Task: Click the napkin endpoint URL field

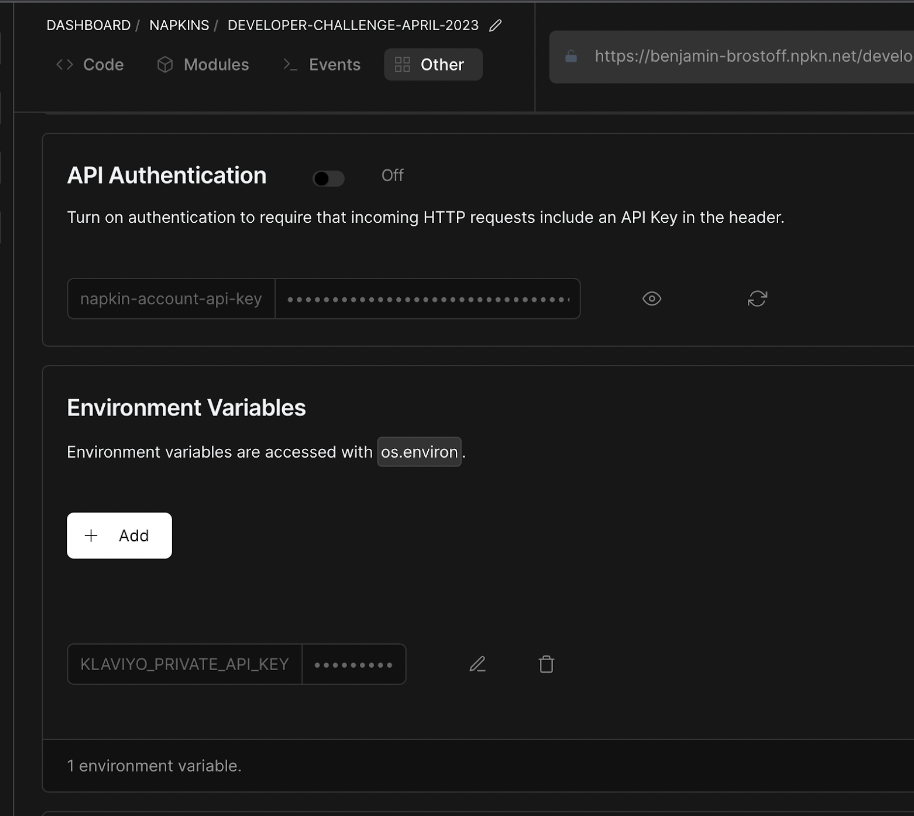Action: click(732, 57)
